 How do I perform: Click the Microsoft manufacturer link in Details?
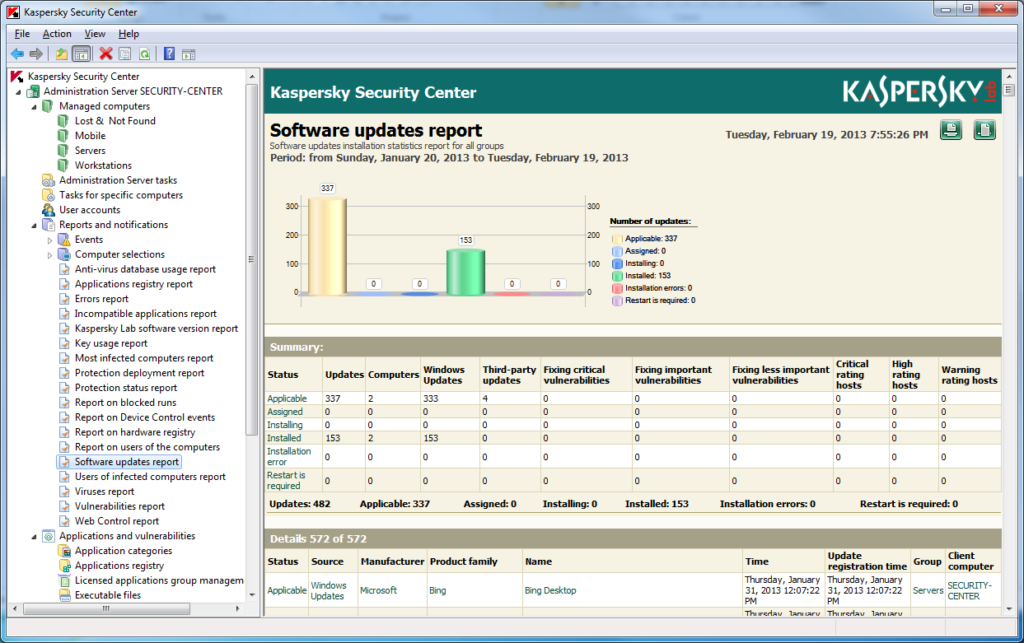379,590
